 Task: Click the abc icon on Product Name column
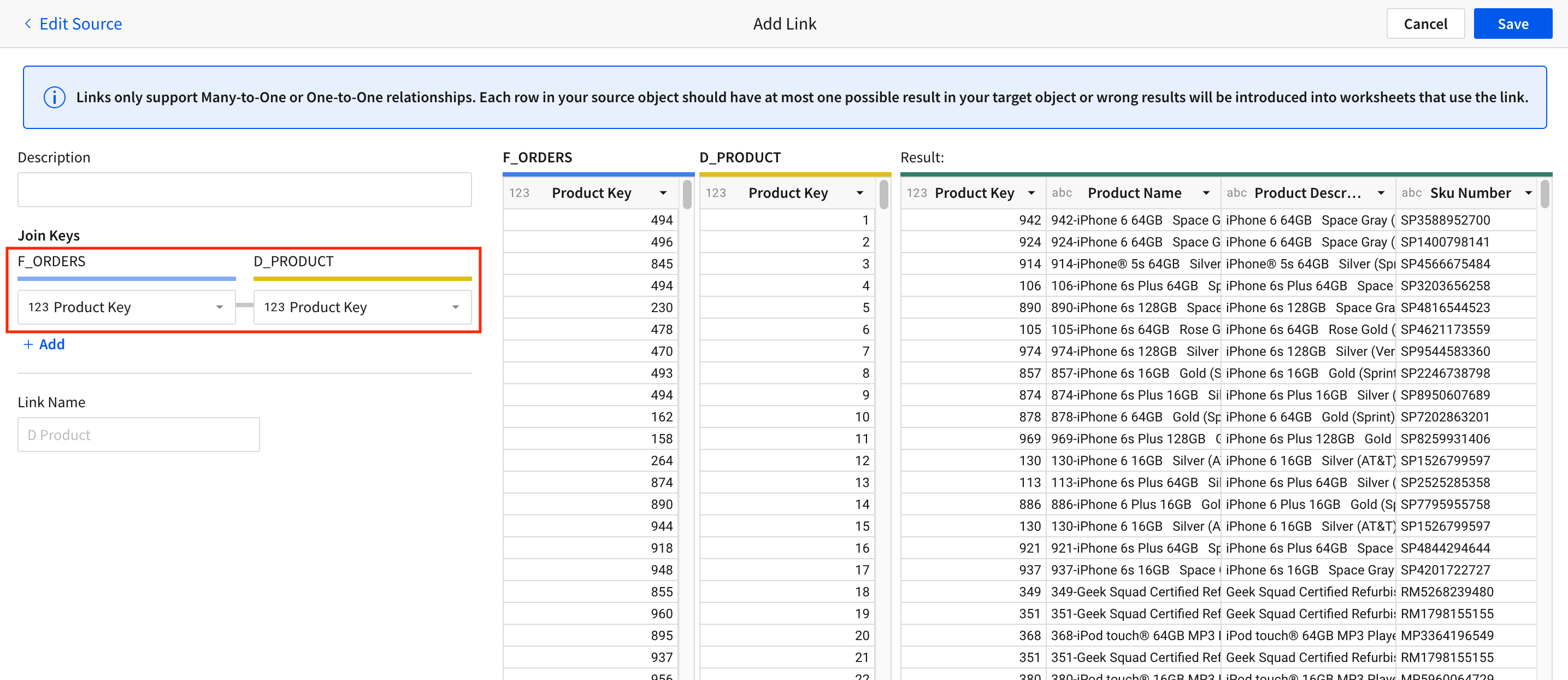pyautogui.click(x=1062, y=192)
